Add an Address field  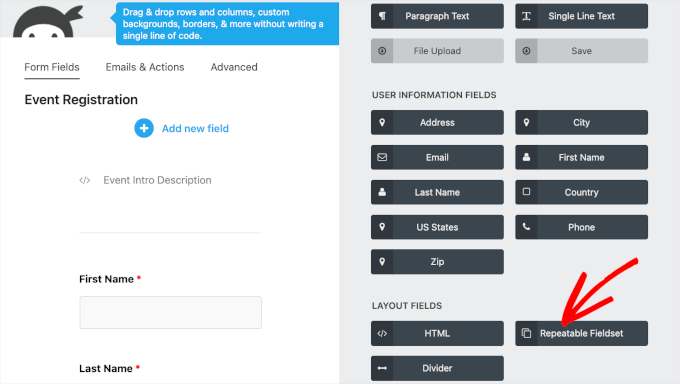click(437, 122)
